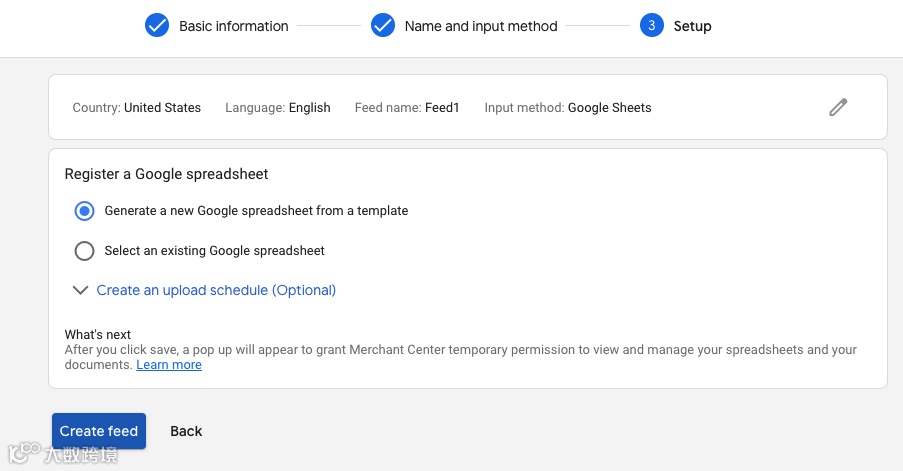The image size is (903, 471).
Task: Switch to Name and input method step label
Action: pyautogui.click(x=481, y=26)
